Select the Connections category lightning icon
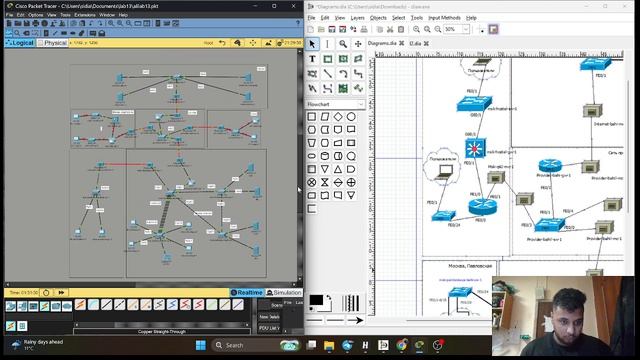Viewport: 640px width, 360px height. click(x=44, y=306)
